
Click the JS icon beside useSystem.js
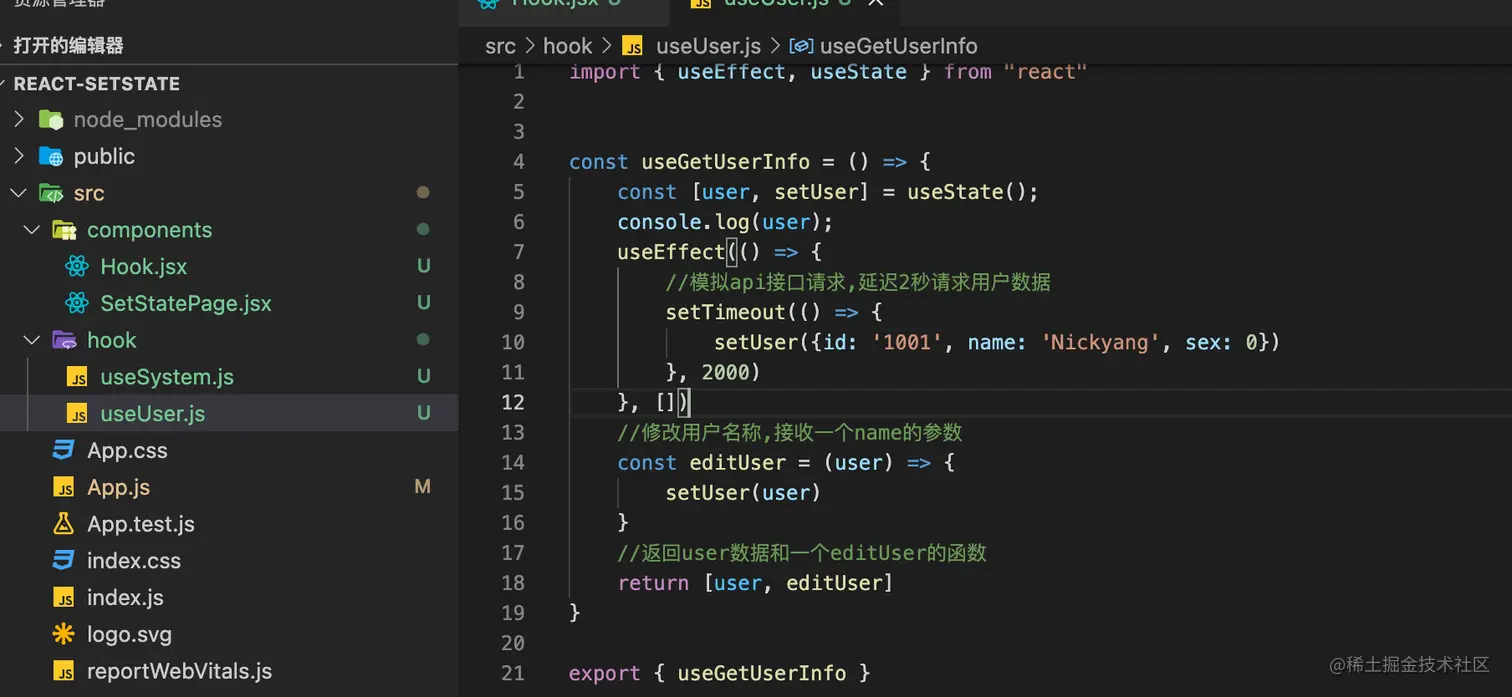(77, 377)
